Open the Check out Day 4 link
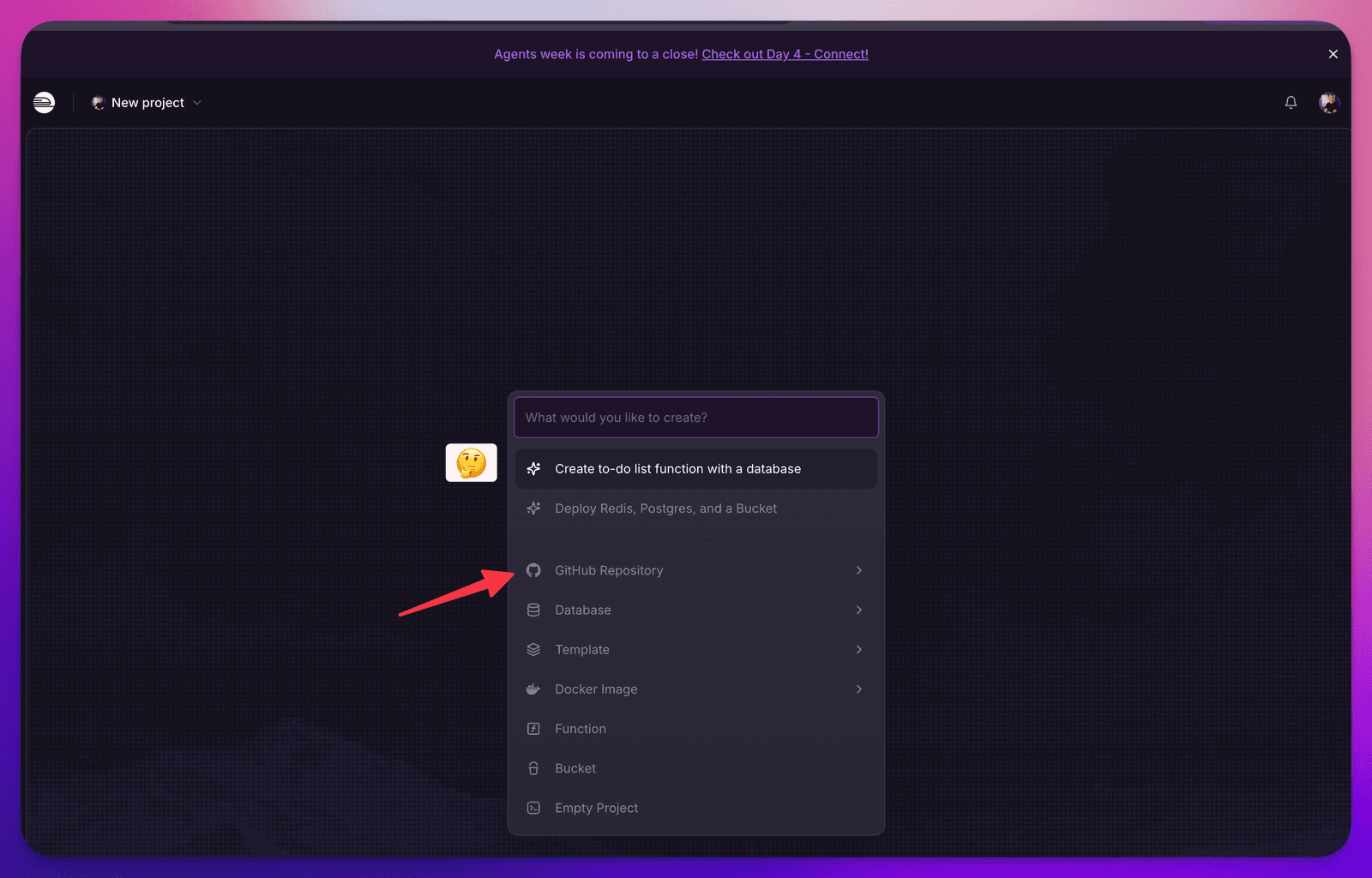 coord(785,54)
